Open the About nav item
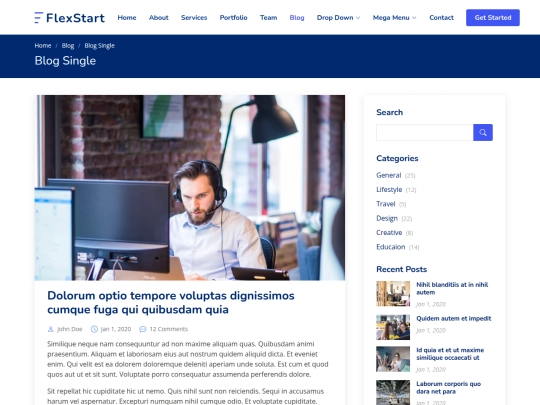This screenshot has width=540, height=405. [158, 18]
